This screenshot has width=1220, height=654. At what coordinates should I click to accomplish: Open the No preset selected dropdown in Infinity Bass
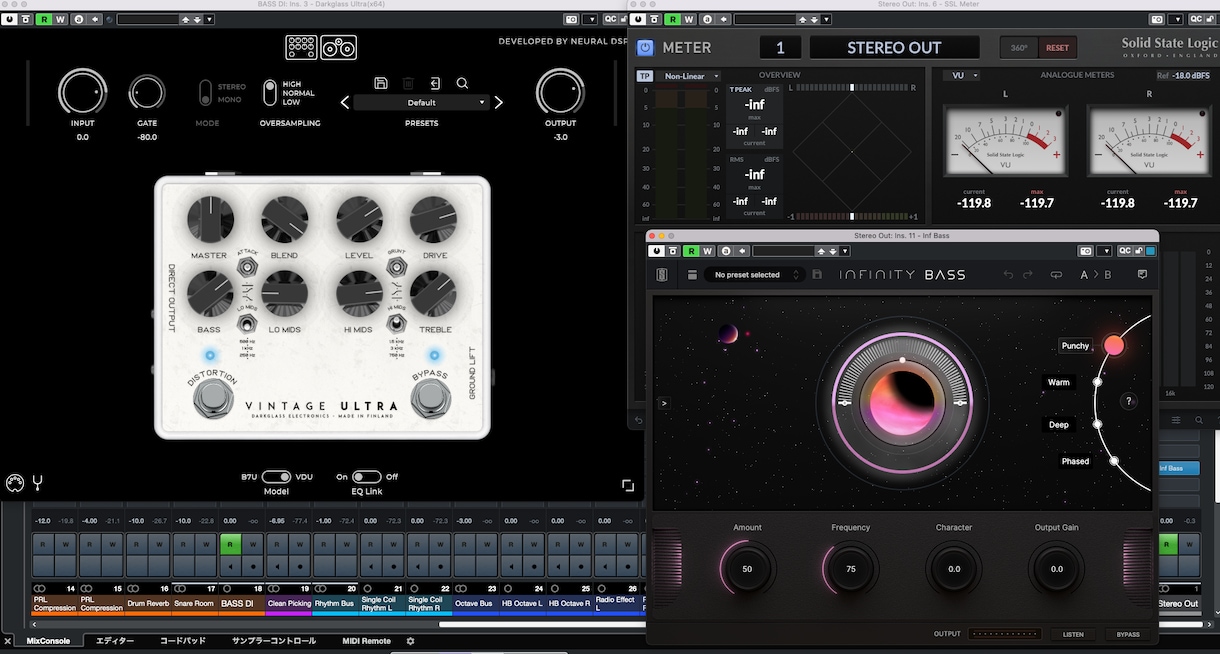(x=754, y=275)
